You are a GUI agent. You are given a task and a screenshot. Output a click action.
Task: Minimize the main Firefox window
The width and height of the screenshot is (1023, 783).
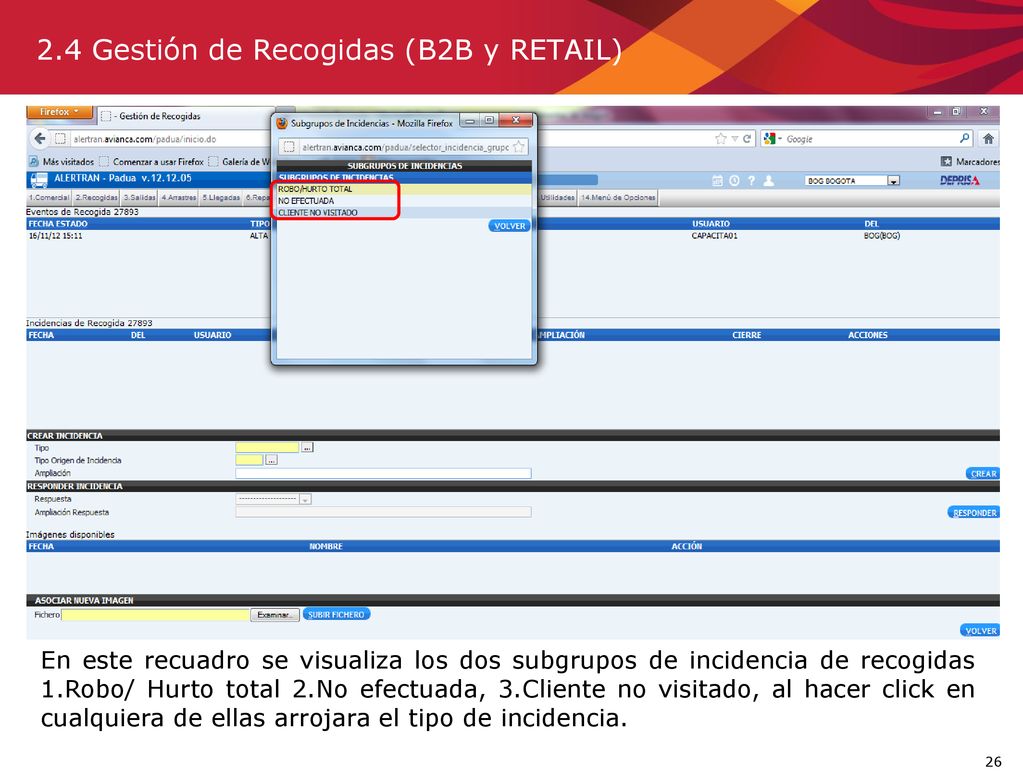click(938, 112)
